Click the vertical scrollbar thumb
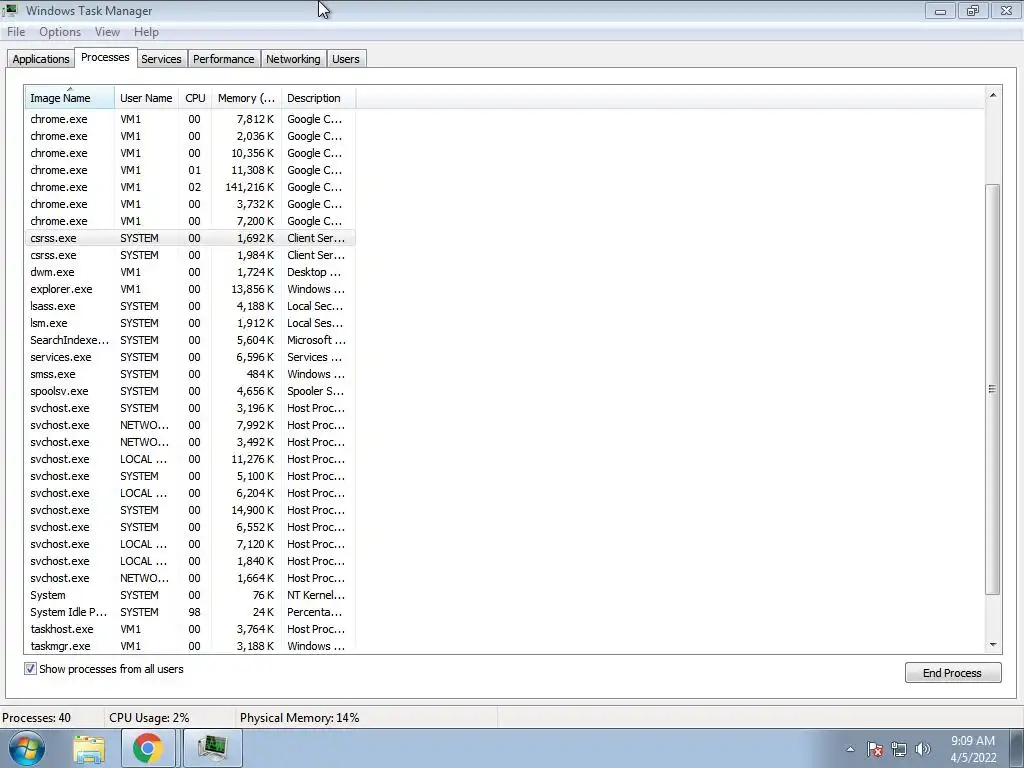This screenshot has height=768, width=1024. point(993,389)
